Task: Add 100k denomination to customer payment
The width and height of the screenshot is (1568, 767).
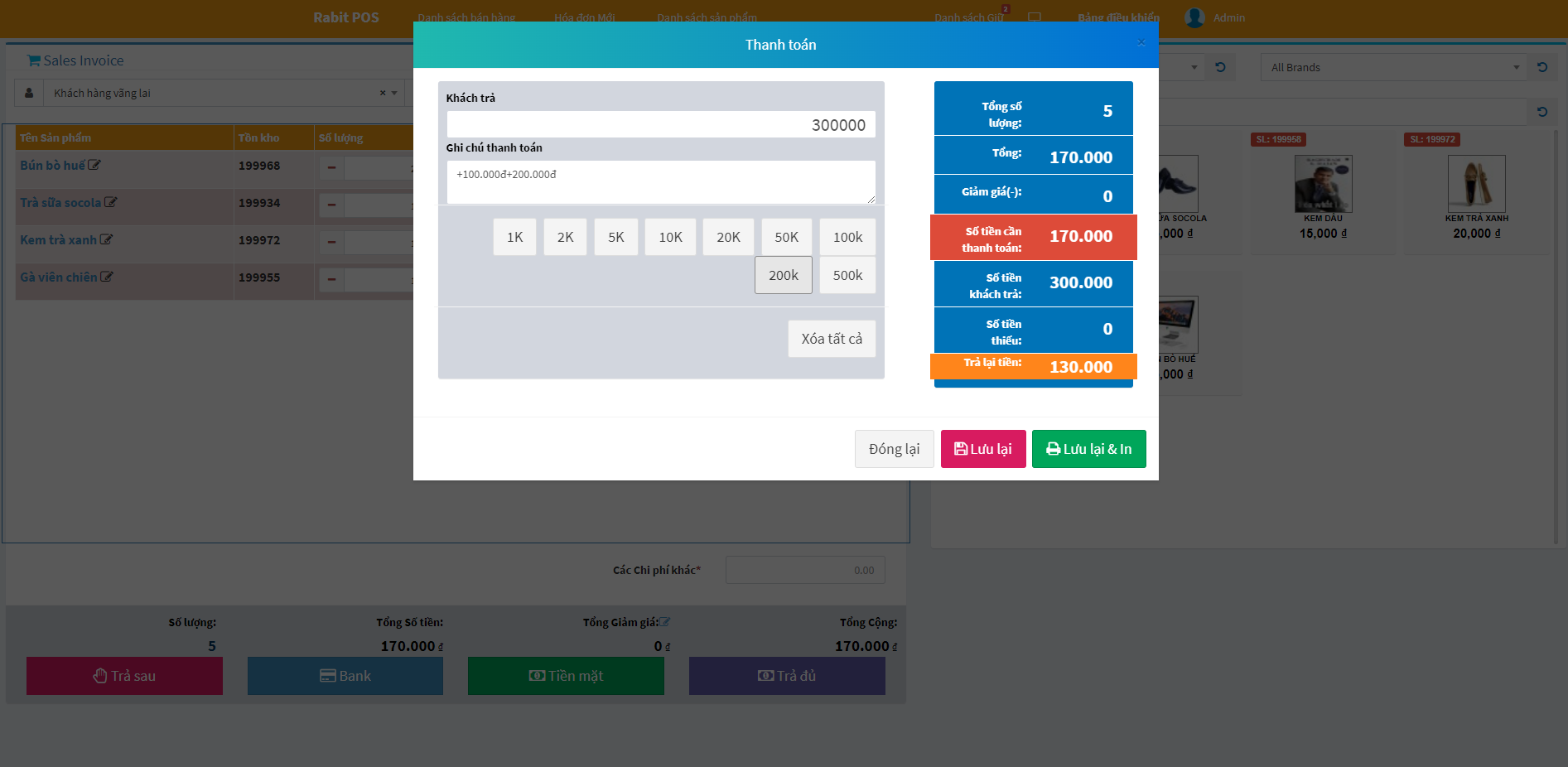Action: [x=847, y=237]
